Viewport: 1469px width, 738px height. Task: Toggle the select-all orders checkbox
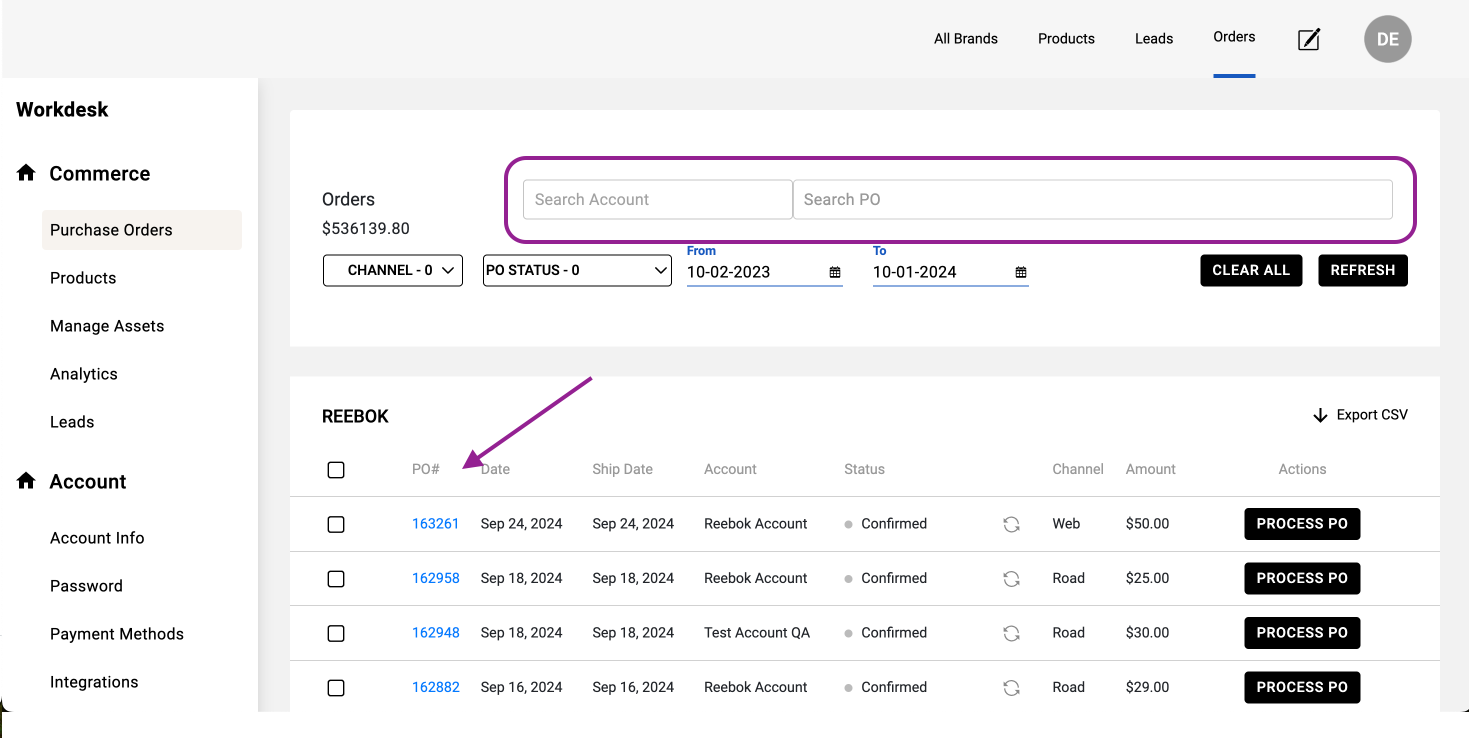tap(336, 470)
